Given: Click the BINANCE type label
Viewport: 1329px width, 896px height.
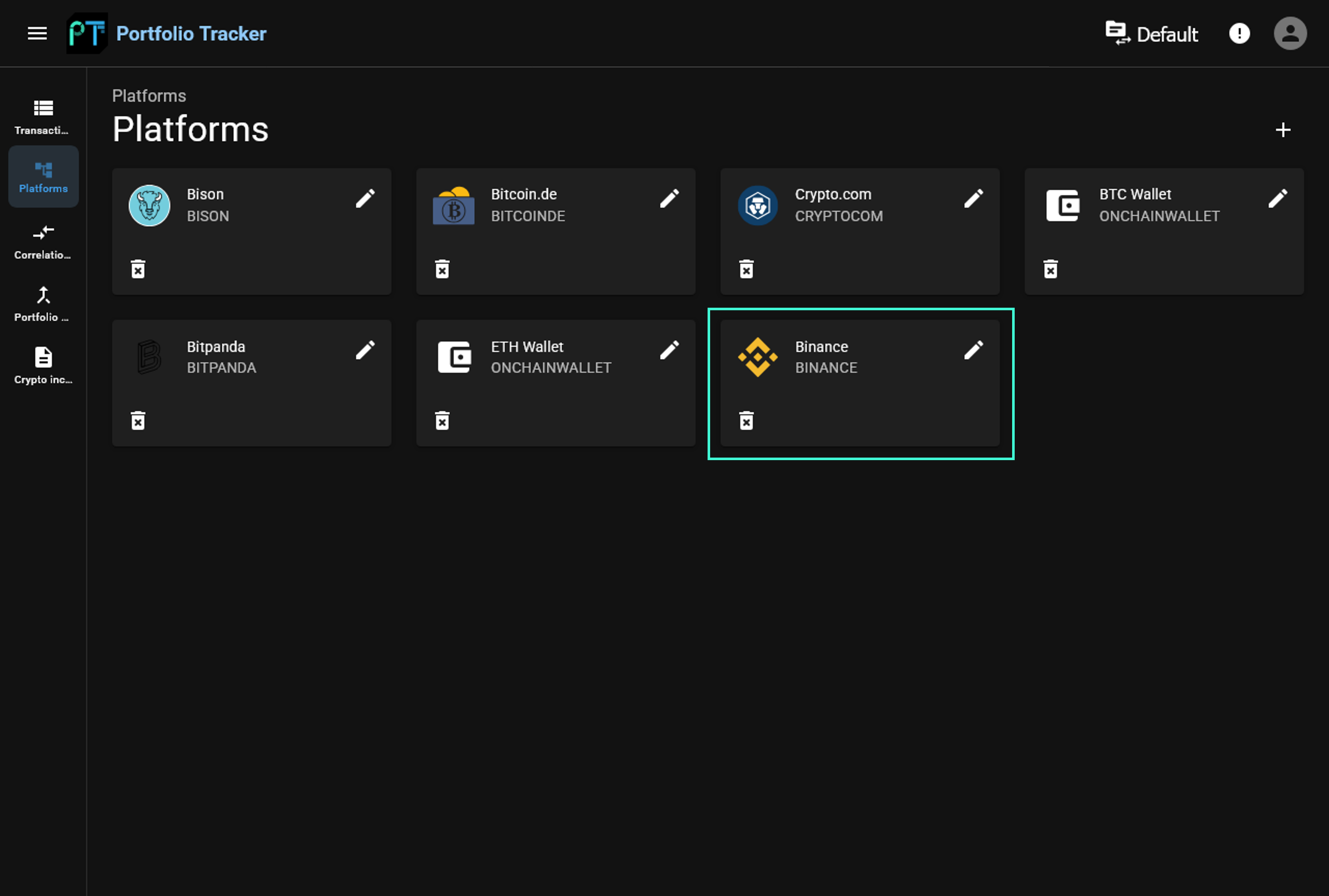Looking at the screenshot, I should (826, 367).
